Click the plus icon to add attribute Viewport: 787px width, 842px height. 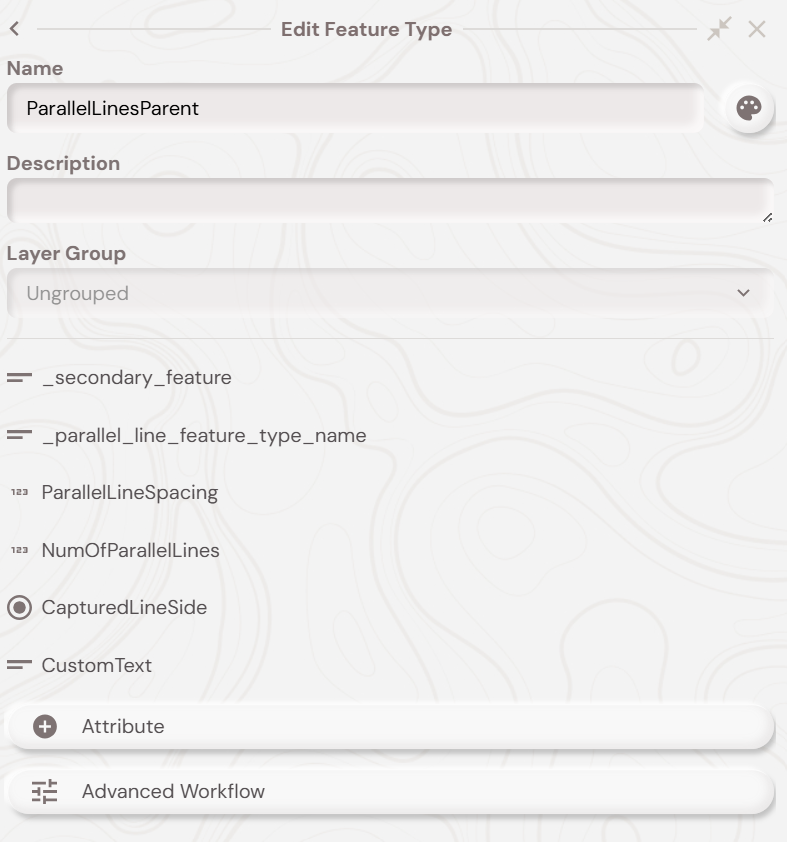(x=45, y=727)
